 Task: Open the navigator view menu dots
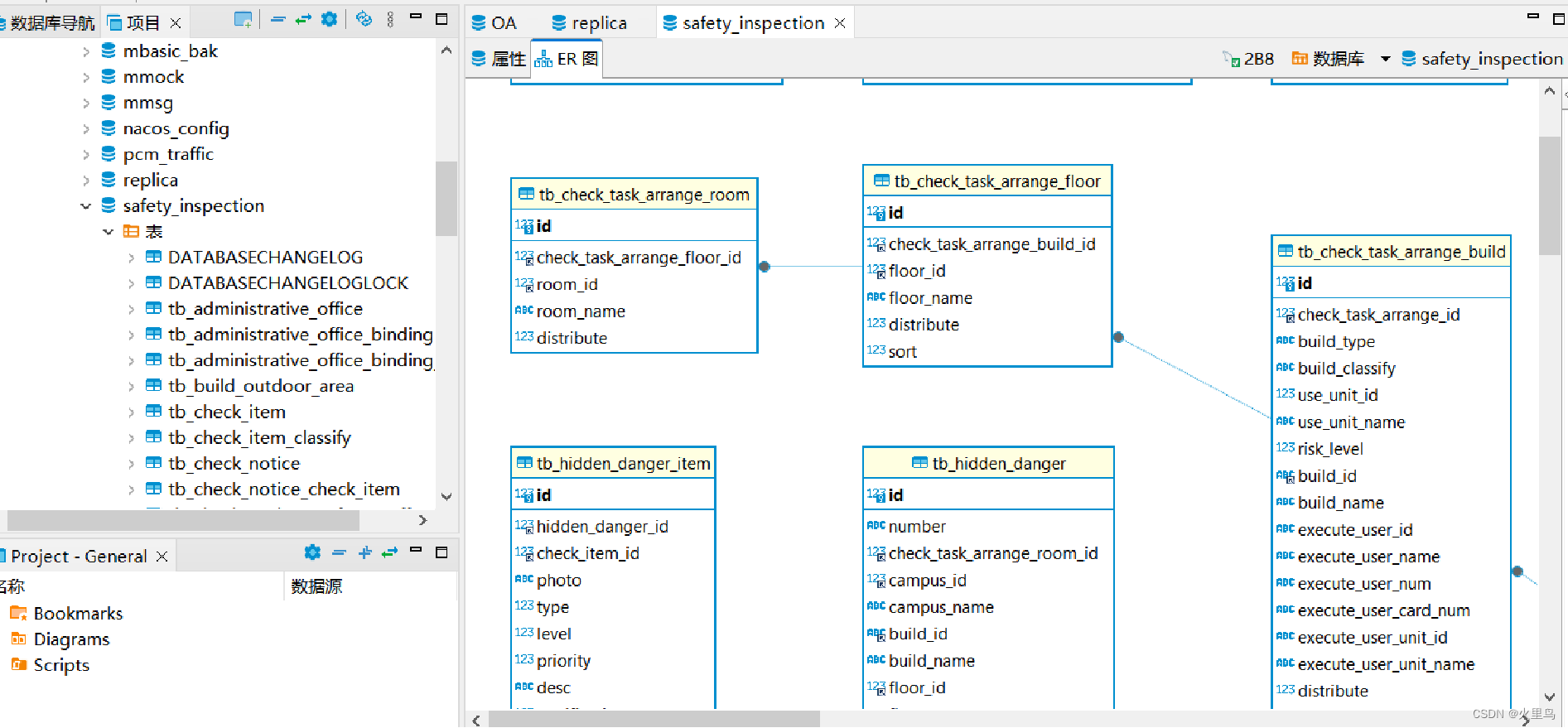(390, 20)
